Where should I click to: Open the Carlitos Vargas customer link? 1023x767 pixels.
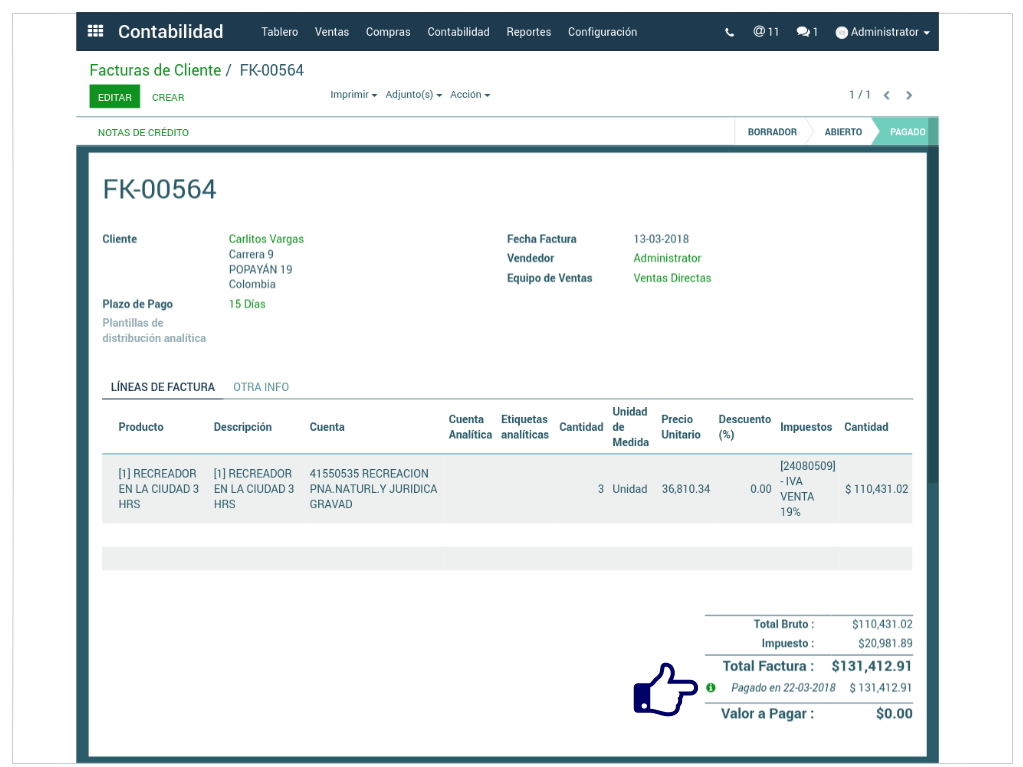[266, 239]
